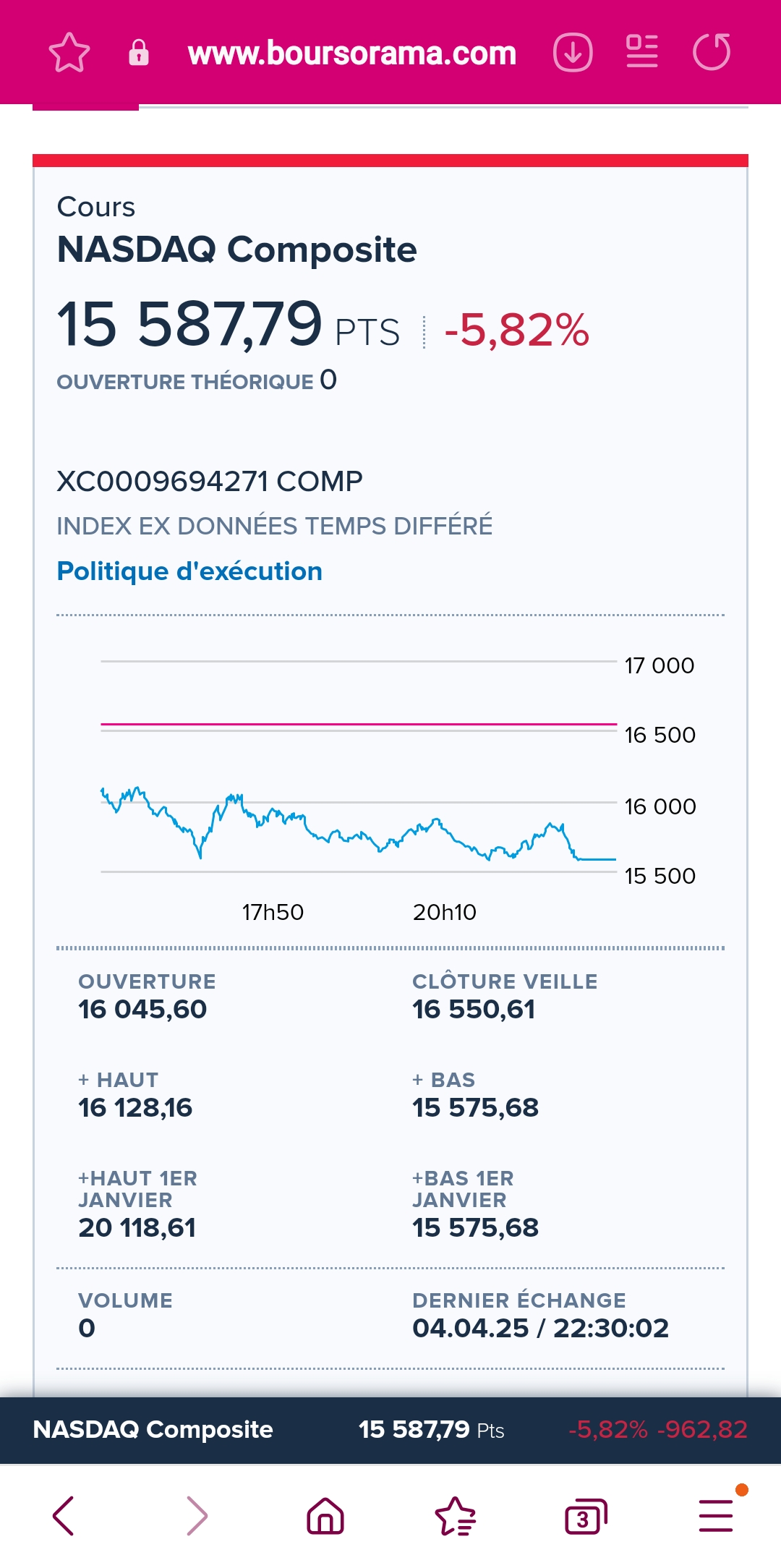
Task: Tap the secure padlock icon
Action: 139,53
